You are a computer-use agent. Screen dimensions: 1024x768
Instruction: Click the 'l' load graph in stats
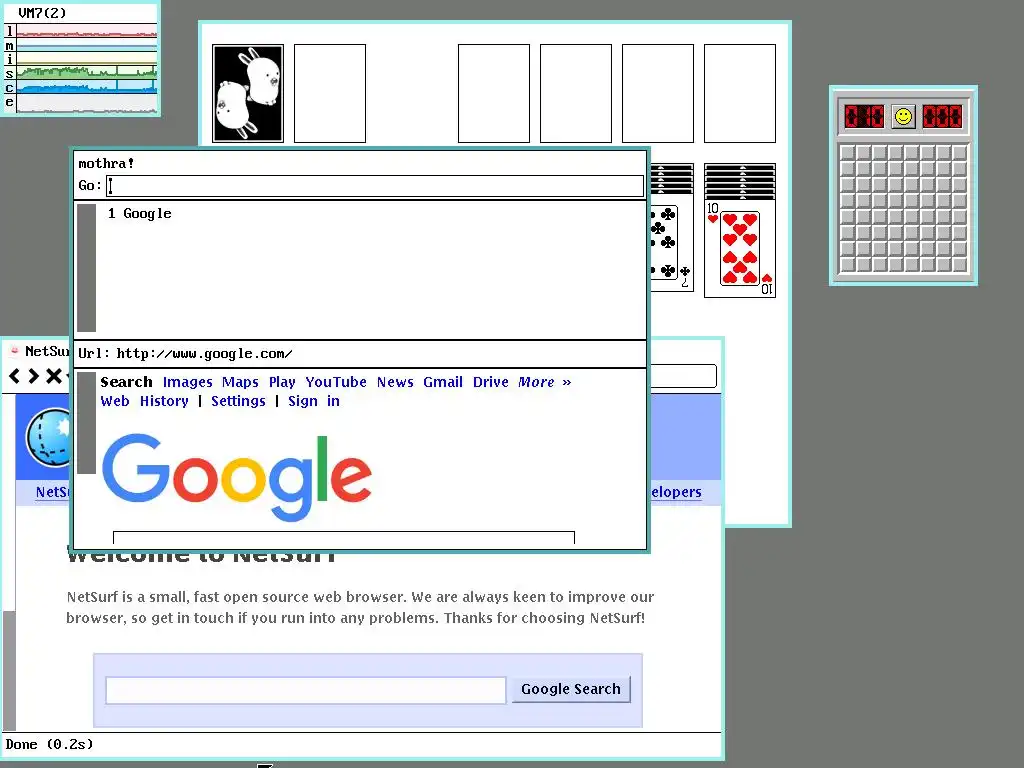(86, 31)
